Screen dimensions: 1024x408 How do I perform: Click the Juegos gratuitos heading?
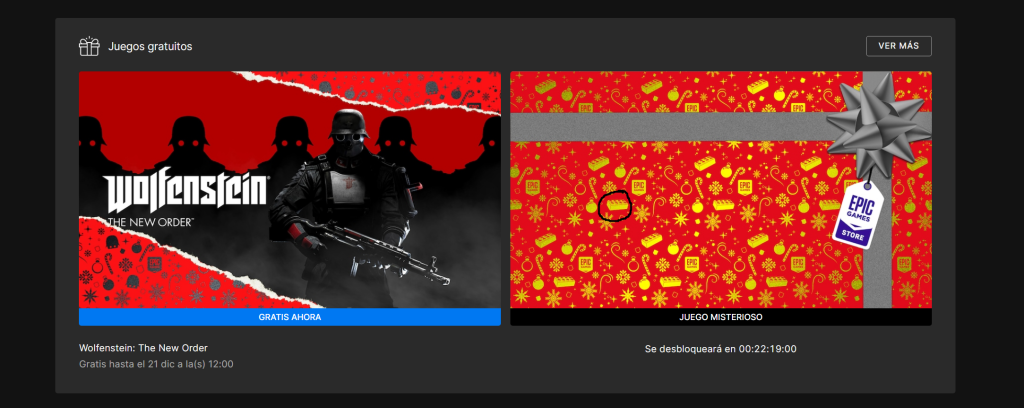[x=150, y=46]
